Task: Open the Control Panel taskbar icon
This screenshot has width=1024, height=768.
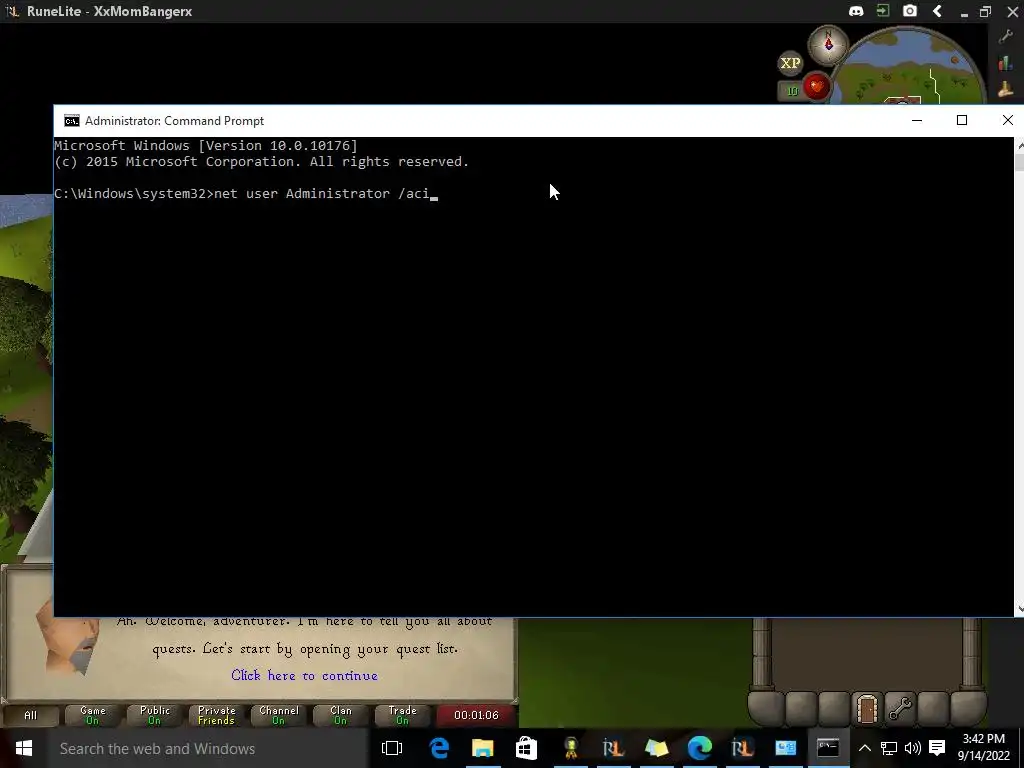Action: tap(786, 748)
